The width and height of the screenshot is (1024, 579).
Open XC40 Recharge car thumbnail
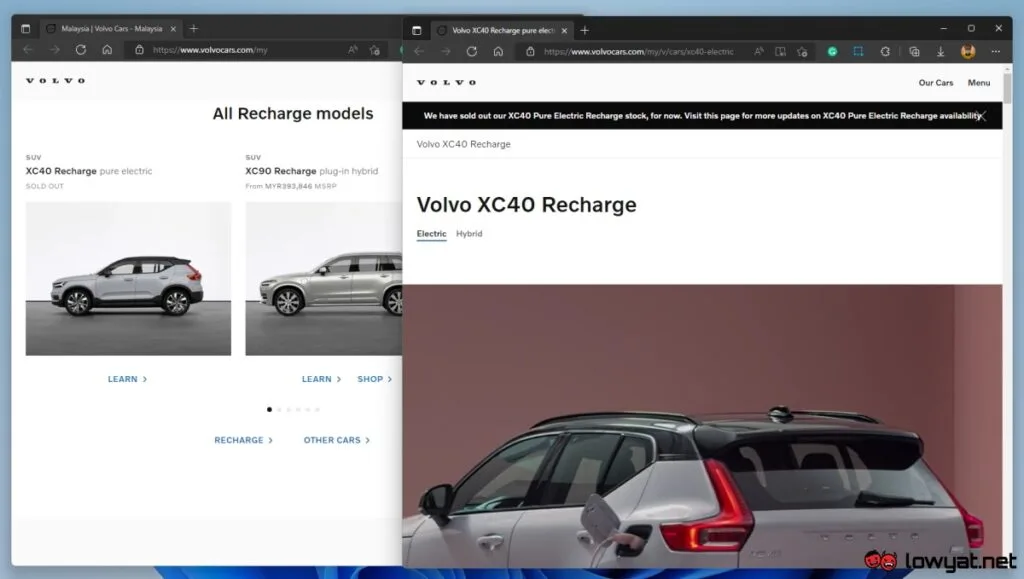click(x=128, y=279)
